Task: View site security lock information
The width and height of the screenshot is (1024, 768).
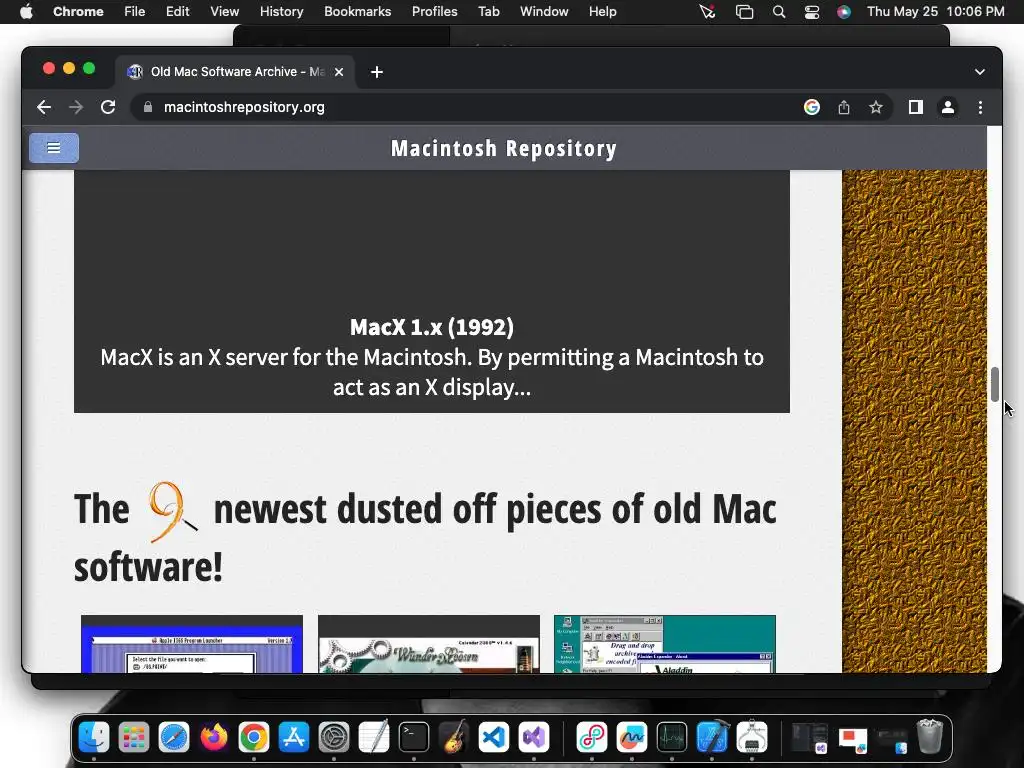Action: (148, 107)
